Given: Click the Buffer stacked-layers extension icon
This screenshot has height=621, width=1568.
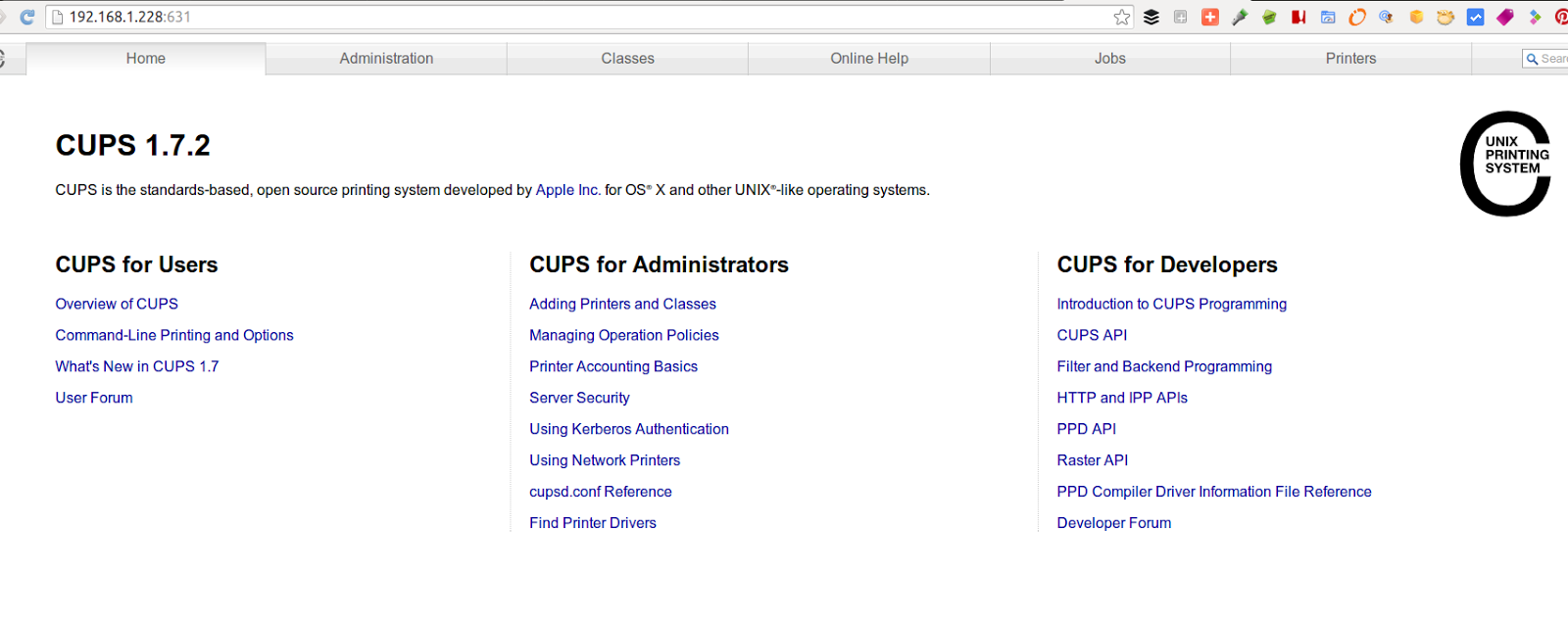Looking at the screenshot, I should pyautogui.click(x=1151, y=17).
